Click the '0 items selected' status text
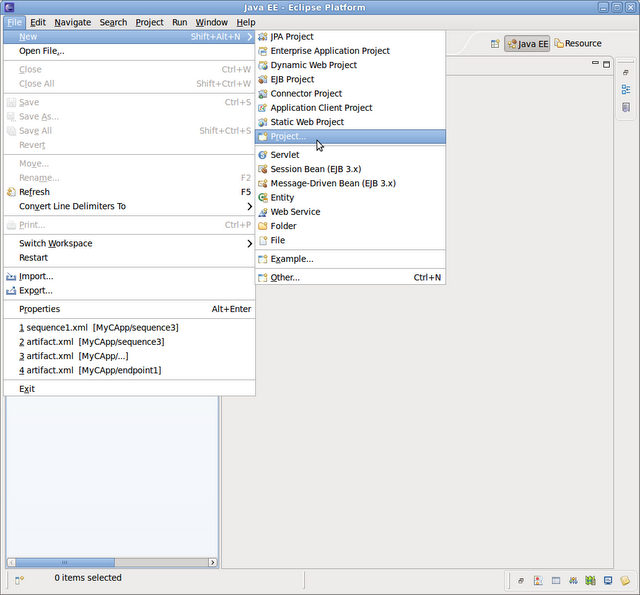Viewport: 640px width, 595px height. (88, 578)
